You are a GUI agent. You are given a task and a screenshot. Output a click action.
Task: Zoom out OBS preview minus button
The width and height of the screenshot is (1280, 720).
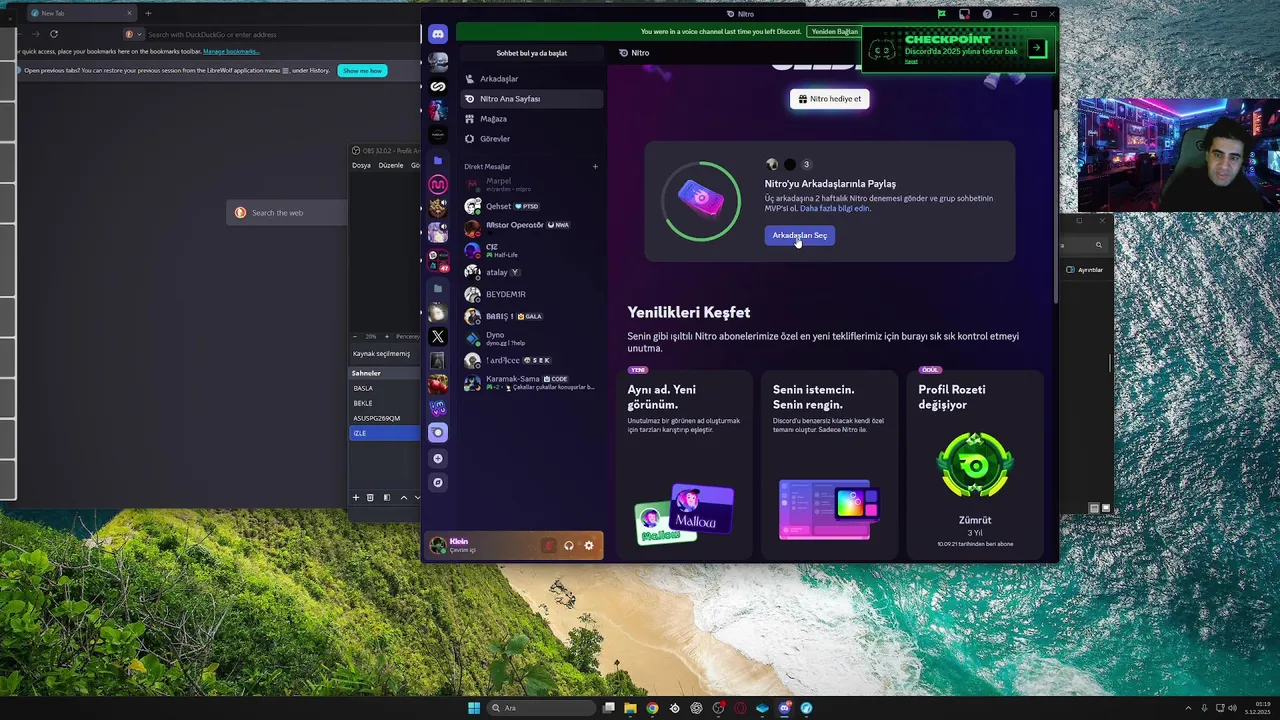click(x=356, y=336)
